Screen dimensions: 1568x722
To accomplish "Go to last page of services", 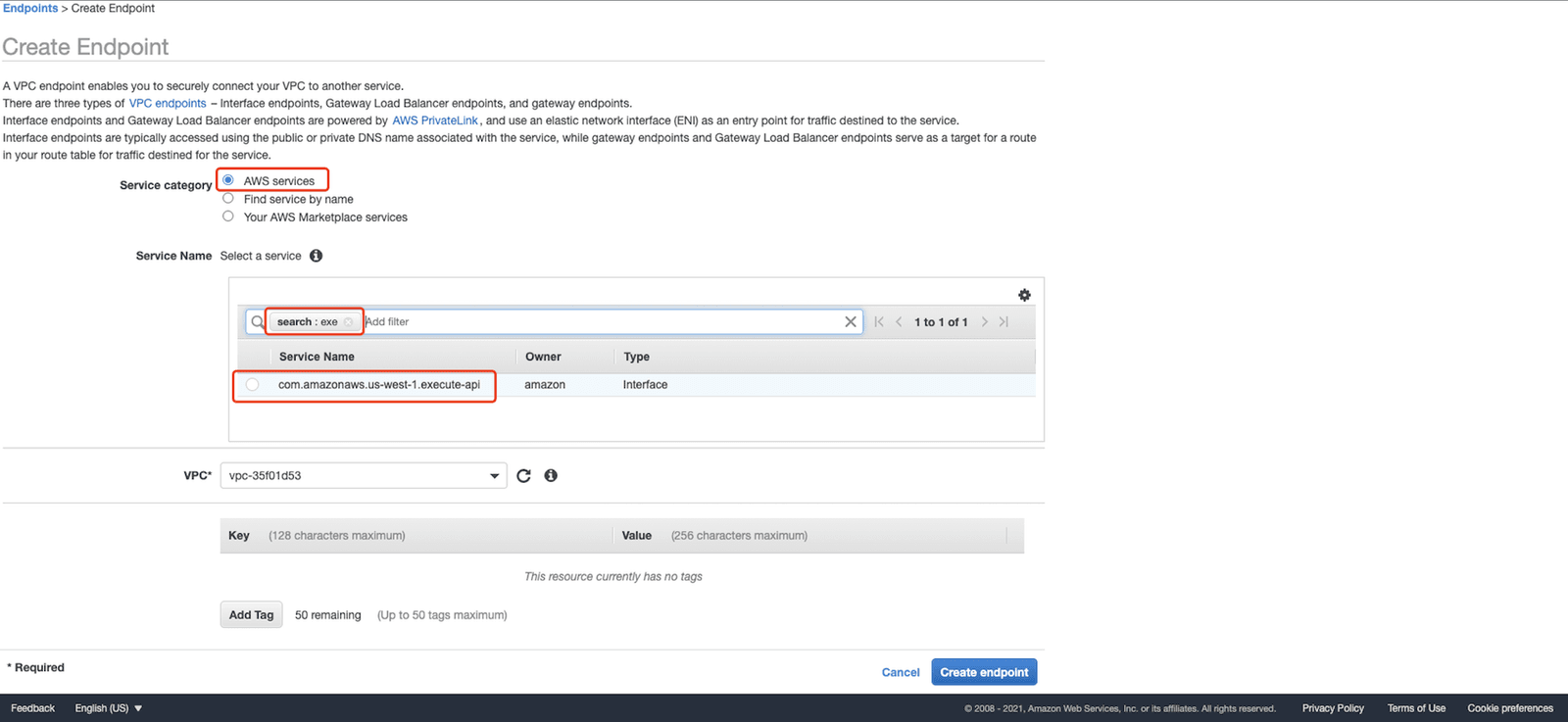I will pos(1004,321).
